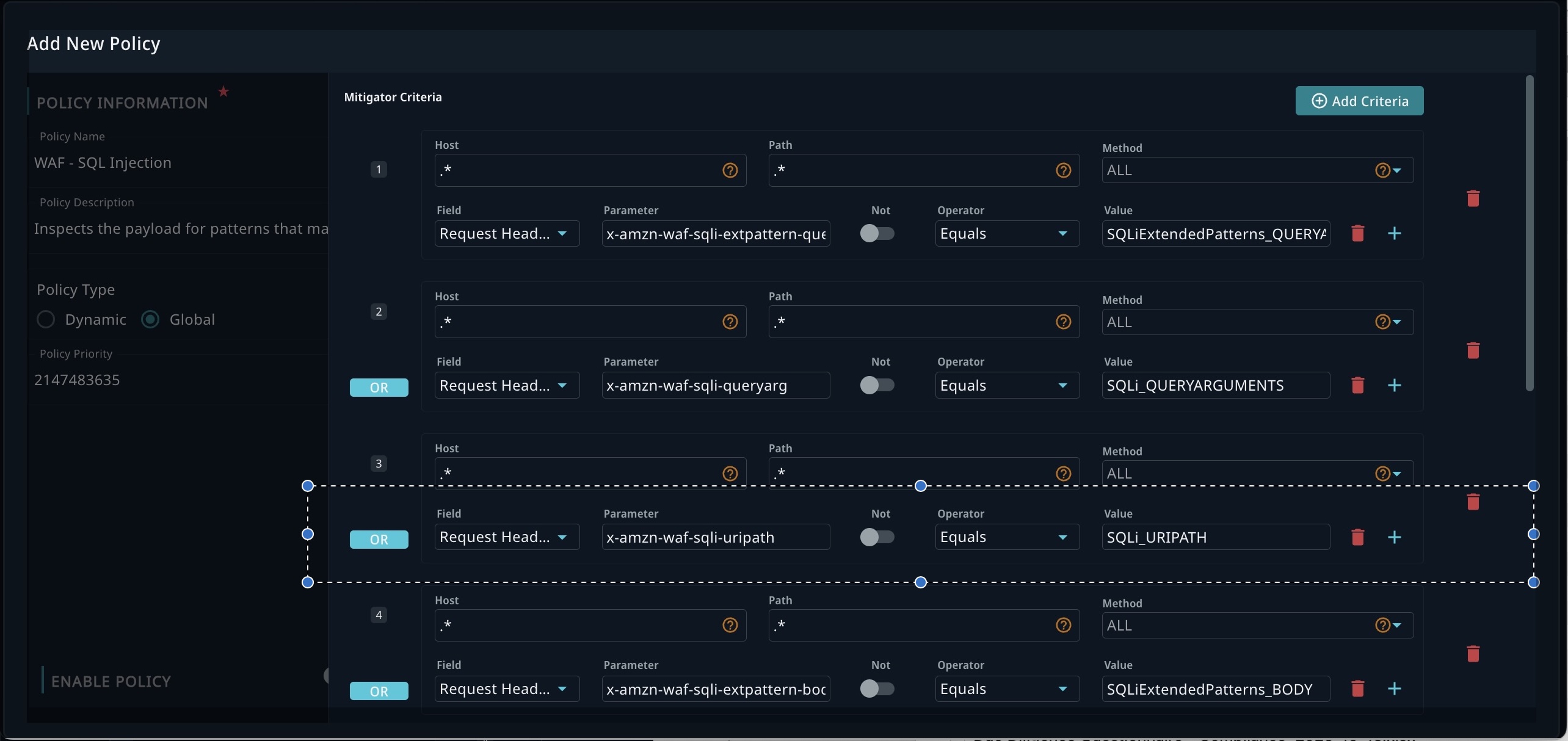Toggle Not switch for x-amzn-waf-sqli-queryarg

tap(877, 385)
